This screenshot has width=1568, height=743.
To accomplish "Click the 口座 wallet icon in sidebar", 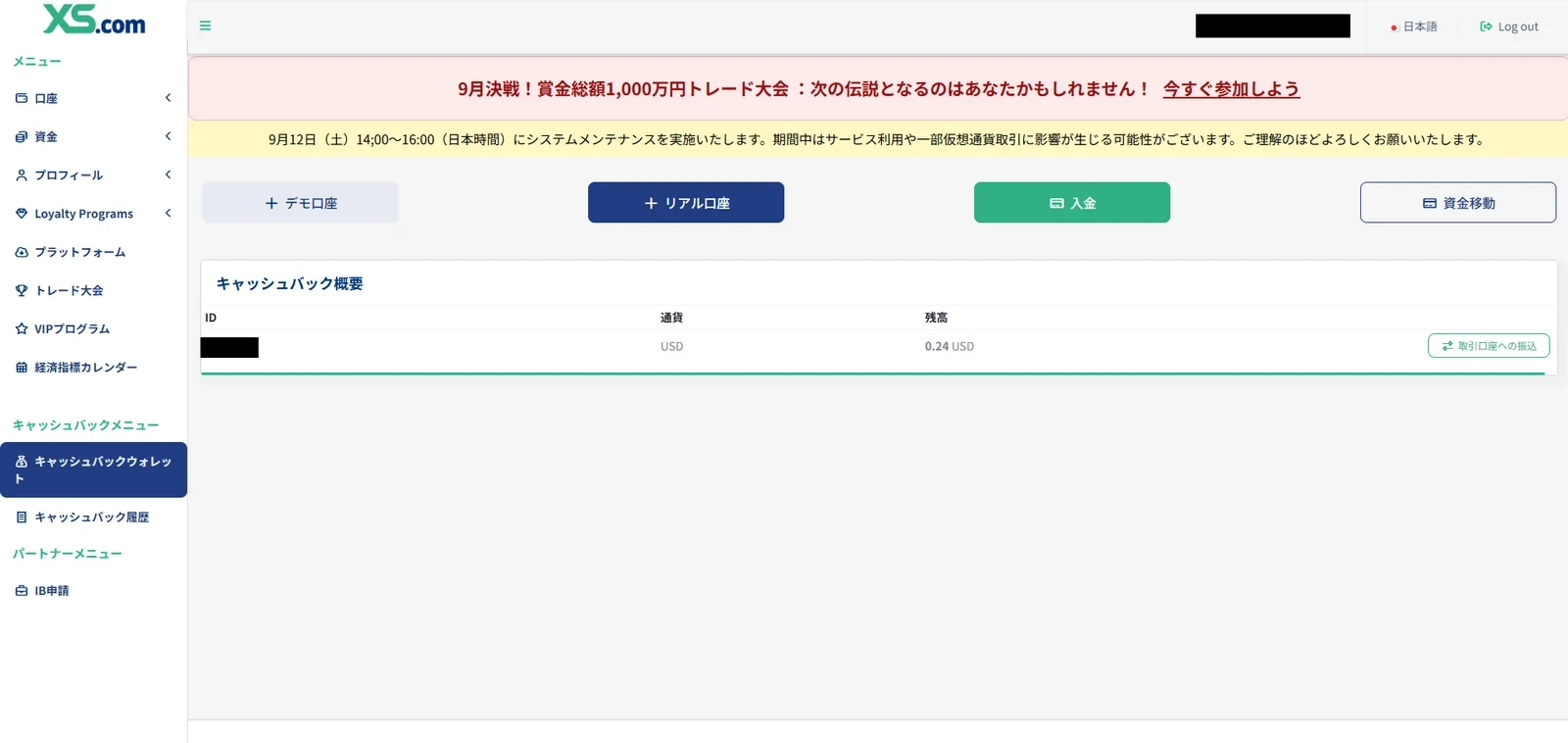I will point(22,98).
